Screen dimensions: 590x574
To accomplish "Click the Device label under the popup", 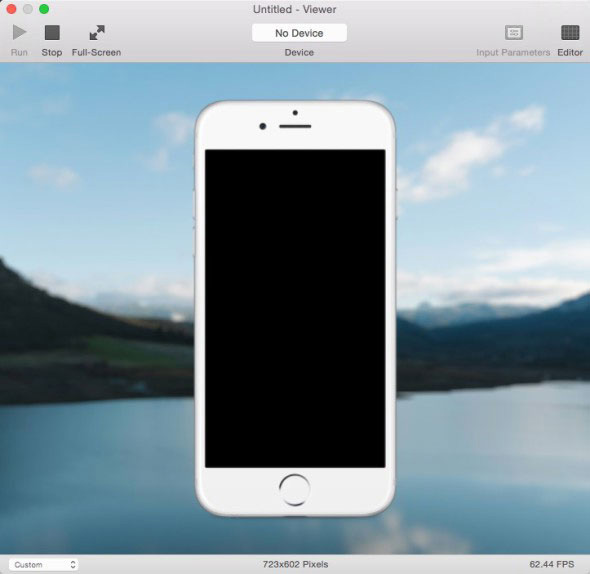I will click(x=299, y=52).
